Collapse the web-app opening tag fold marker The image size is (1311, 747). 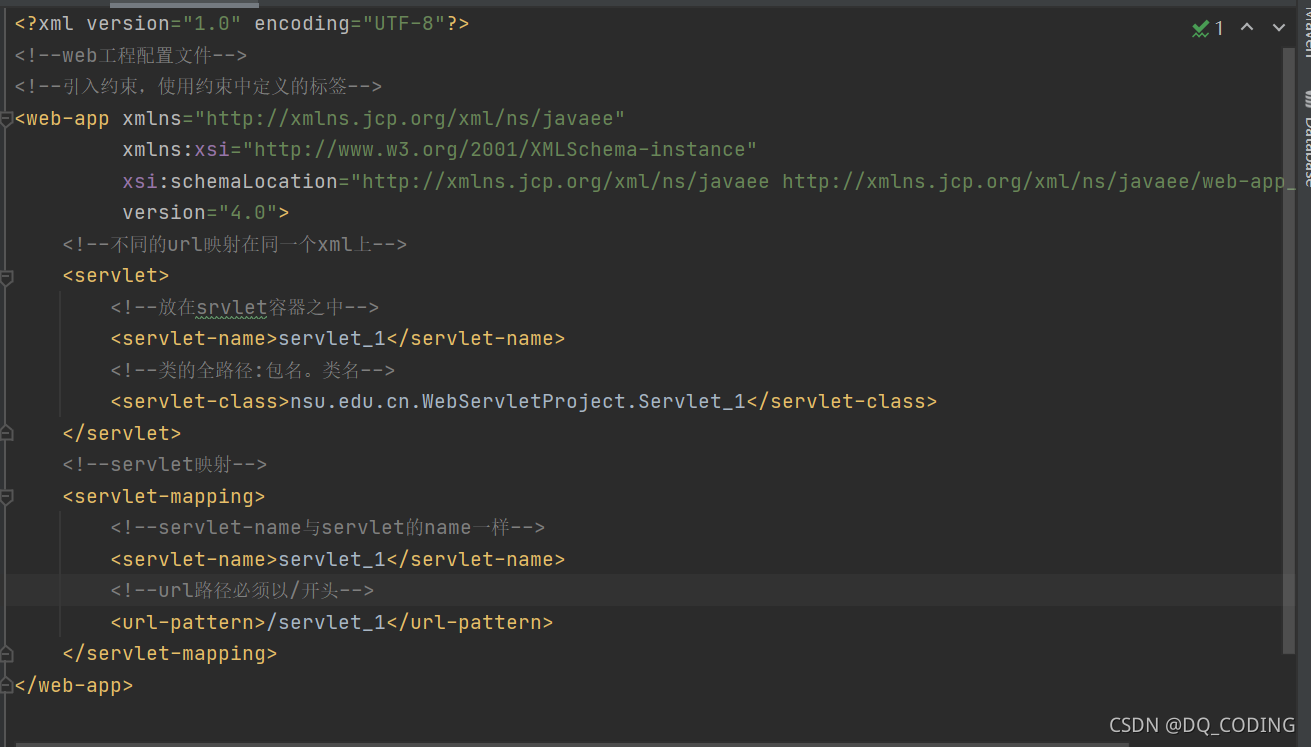pos(6,119)
